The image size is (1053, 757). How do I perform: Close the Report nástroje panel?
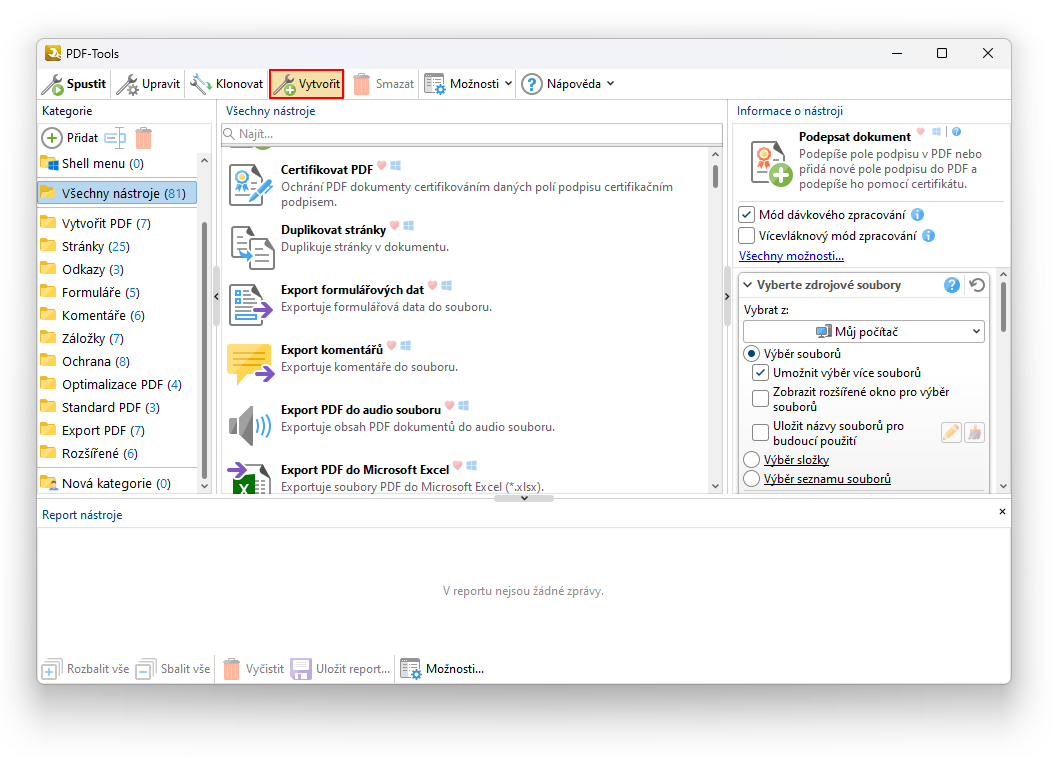click(1002, 512)
